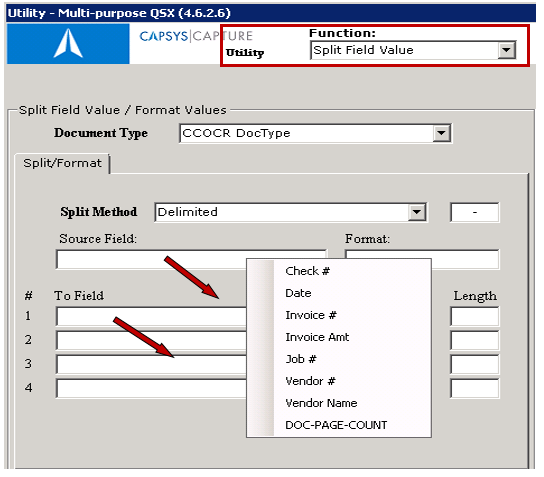This screenshot has width=544, height=477.
Task: Click the To Field input for row 1
Action: (151, 316)
